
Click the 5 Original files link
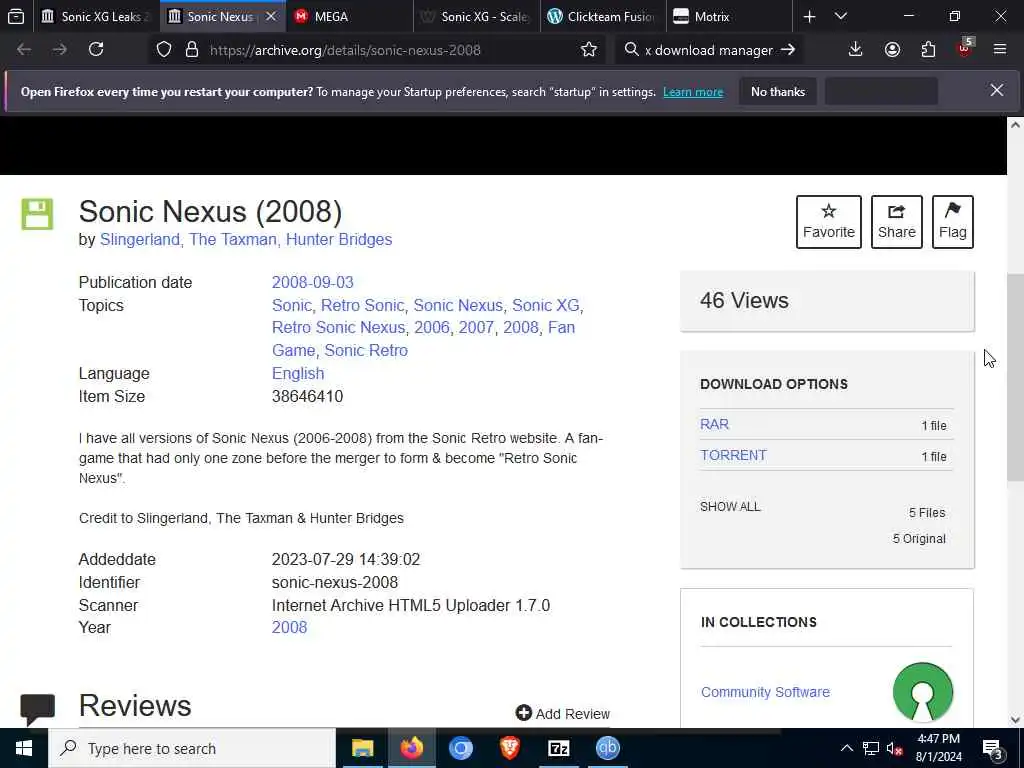919,539
